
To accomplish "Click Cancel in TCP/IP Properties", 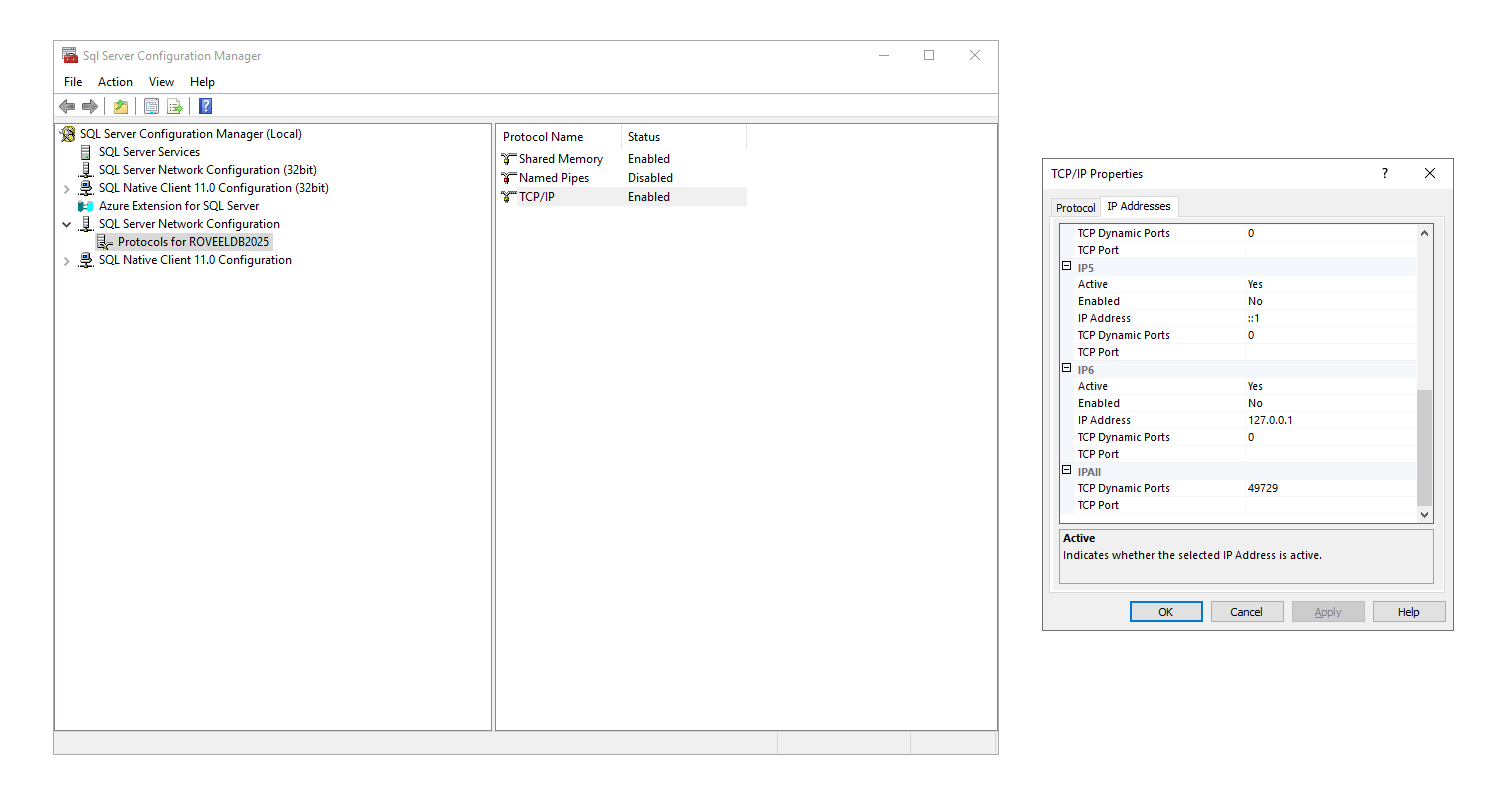I will coord(1247,612).
